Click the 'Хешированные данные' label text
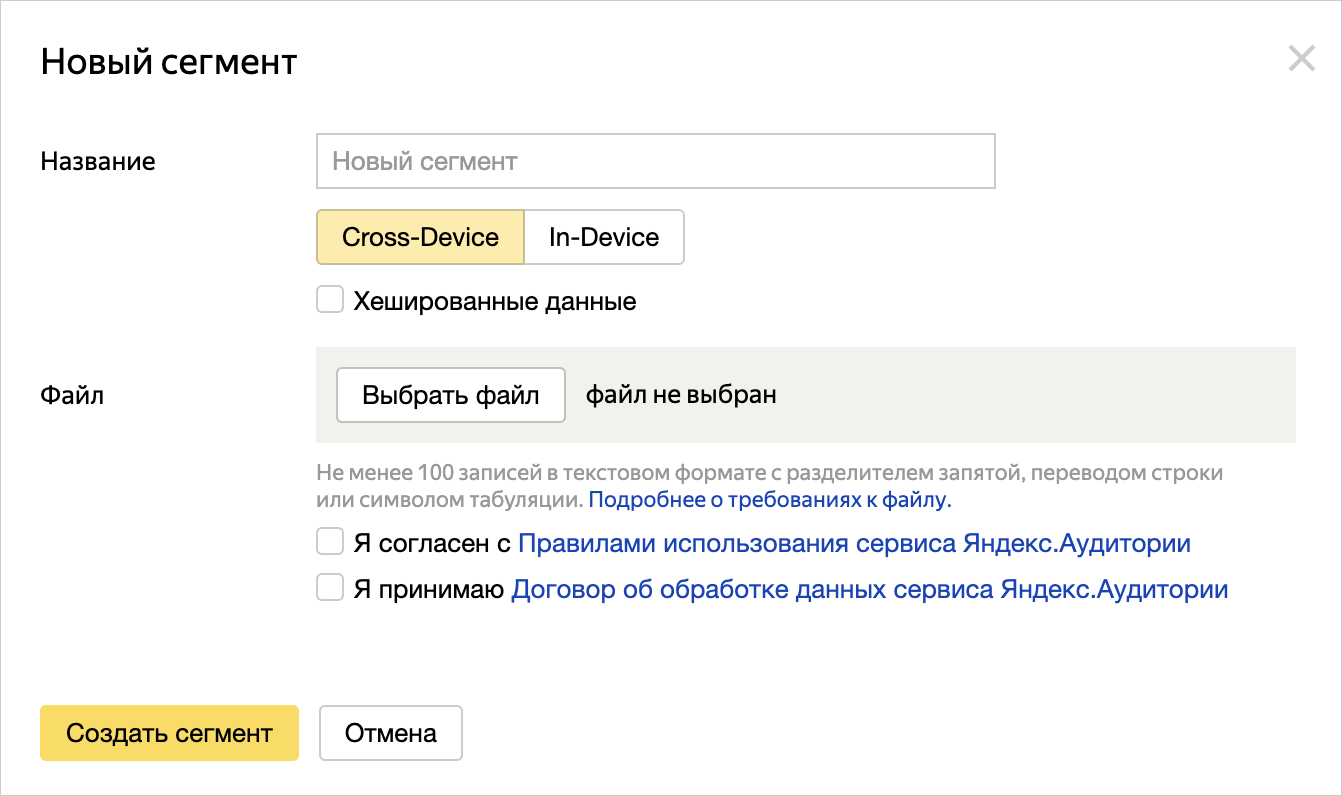Screen dimensions: 1342x796 click(x=495, y=301)
